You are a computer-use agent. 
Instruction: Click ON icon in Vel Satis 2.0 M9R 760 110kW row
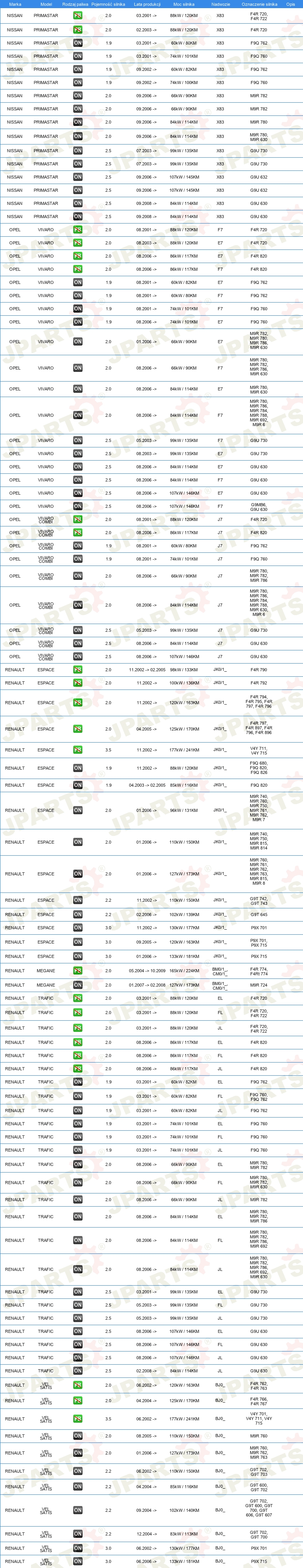[x=78, y=1436]
